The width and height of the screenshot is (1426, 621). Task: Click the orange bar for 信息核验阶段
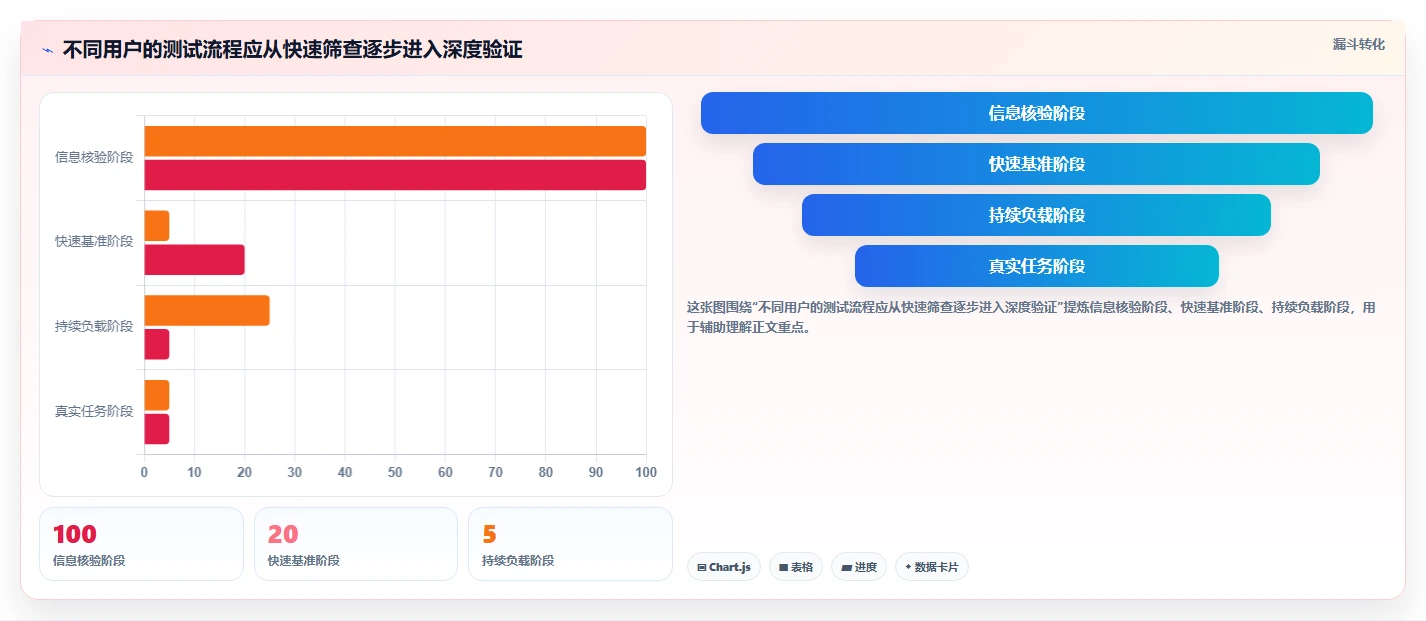pos(395,141)
